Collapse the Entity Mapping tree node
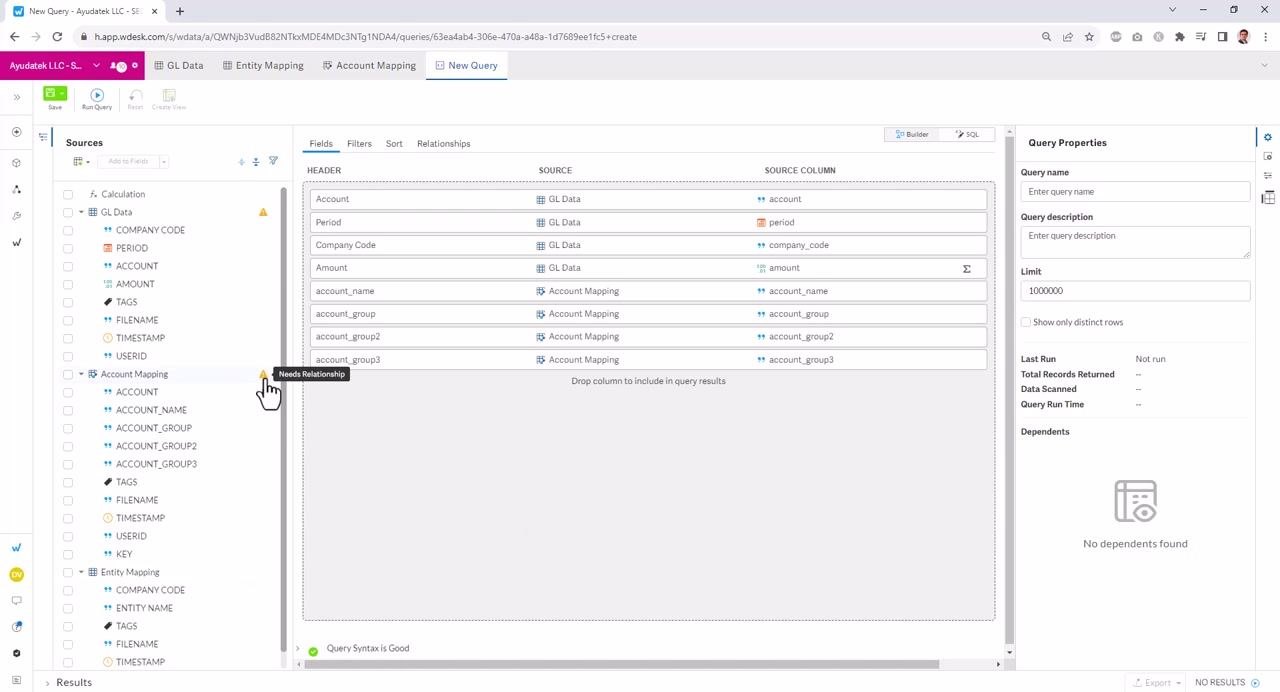Screen dimensions: 1280x692 coord(81,572)
